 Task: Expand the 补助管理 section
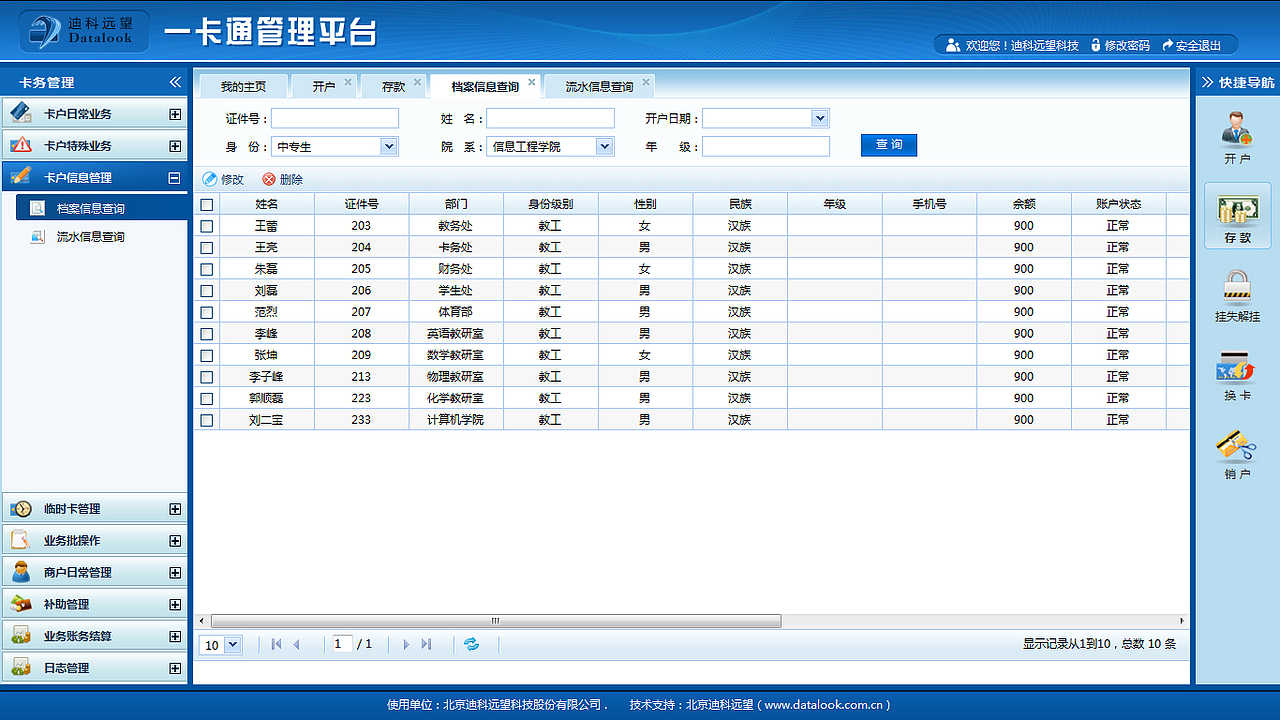pyautogui.click(x=175, y=605)
